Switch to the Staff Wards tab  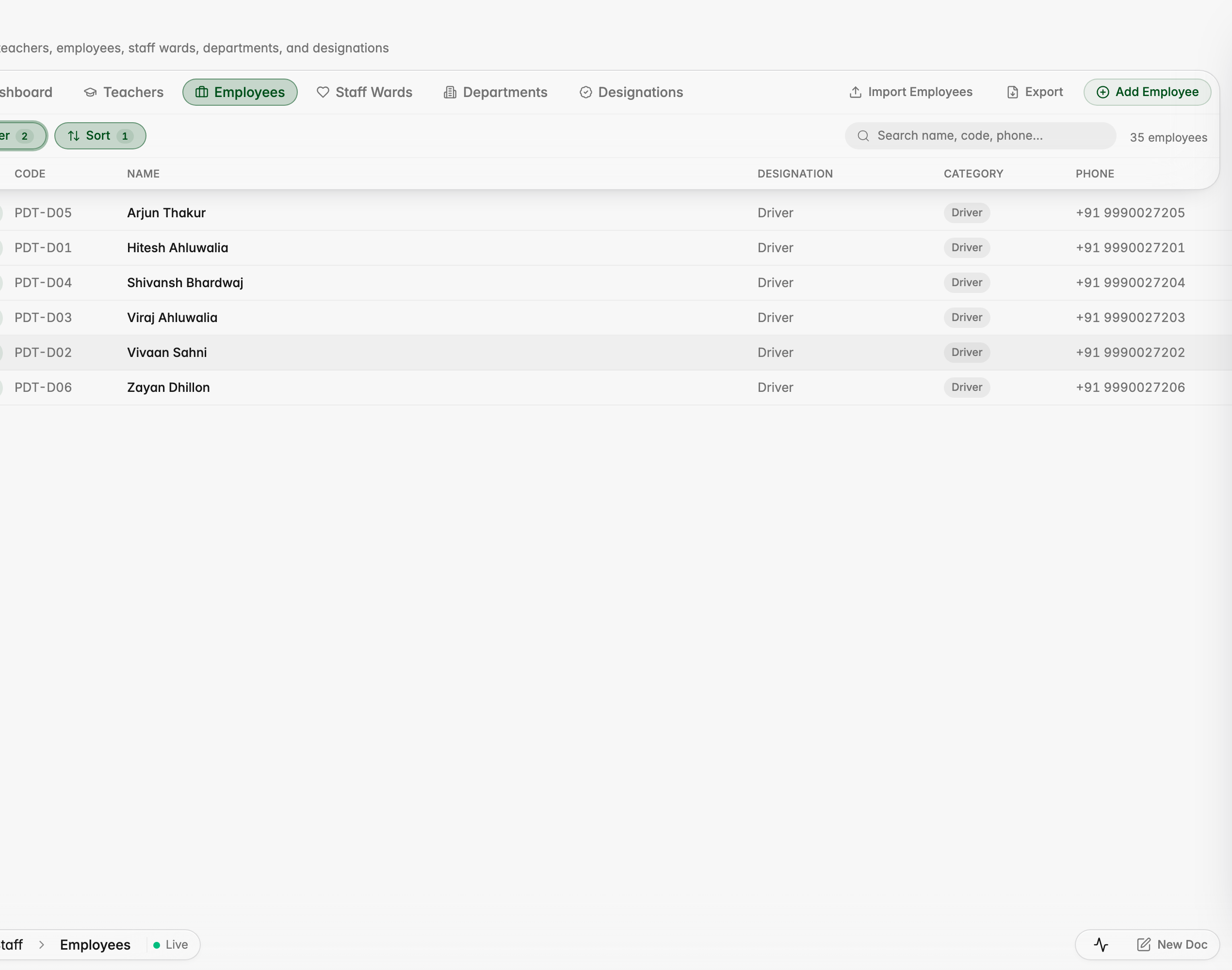click(364, 92)
